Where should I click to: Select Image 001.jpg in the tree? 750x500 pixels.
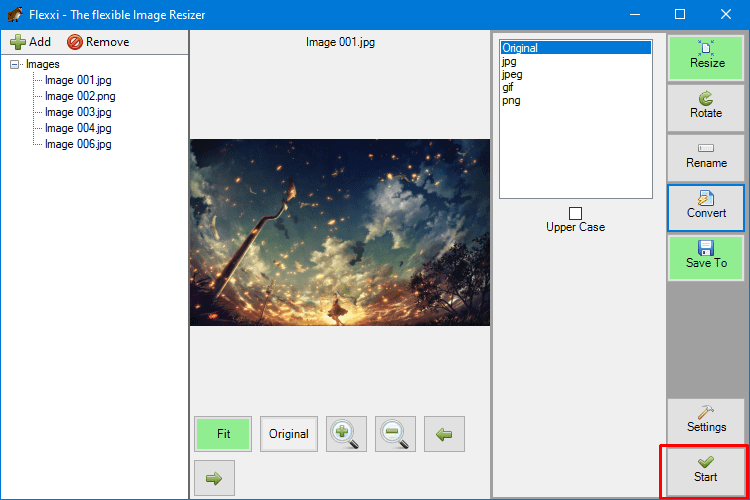coord(78,80)
